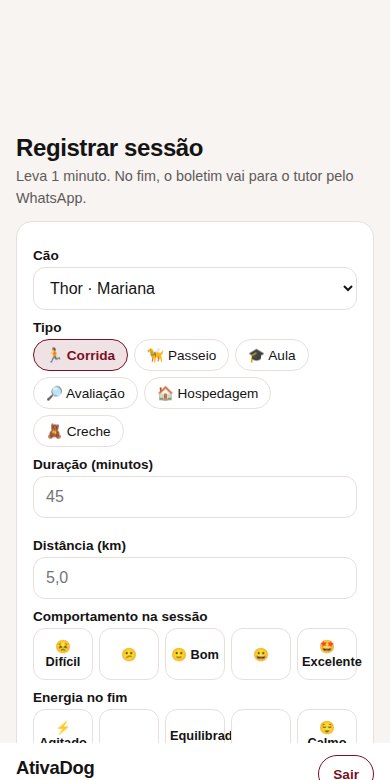Open the Cão dropdown Thor · Mariana
This screenshot has width=390, height=780.
coord(195,289)
